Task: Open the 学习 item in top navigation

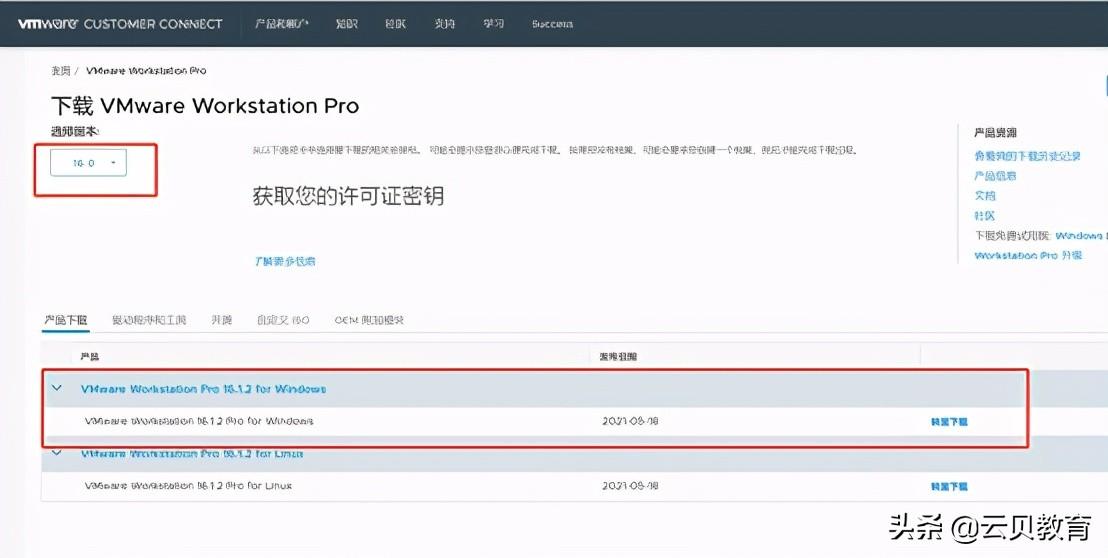Action: [493, 23]
